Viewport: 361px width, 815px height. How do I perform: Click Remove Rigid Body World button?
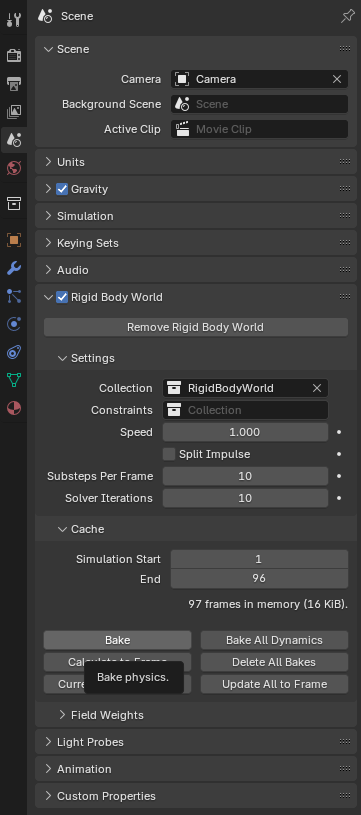(196, 327)
